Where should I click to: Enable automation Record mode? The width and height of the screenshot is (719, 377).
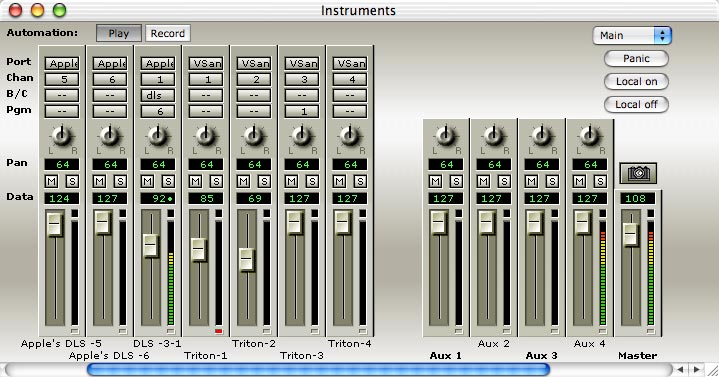click(x=167, y=33)
